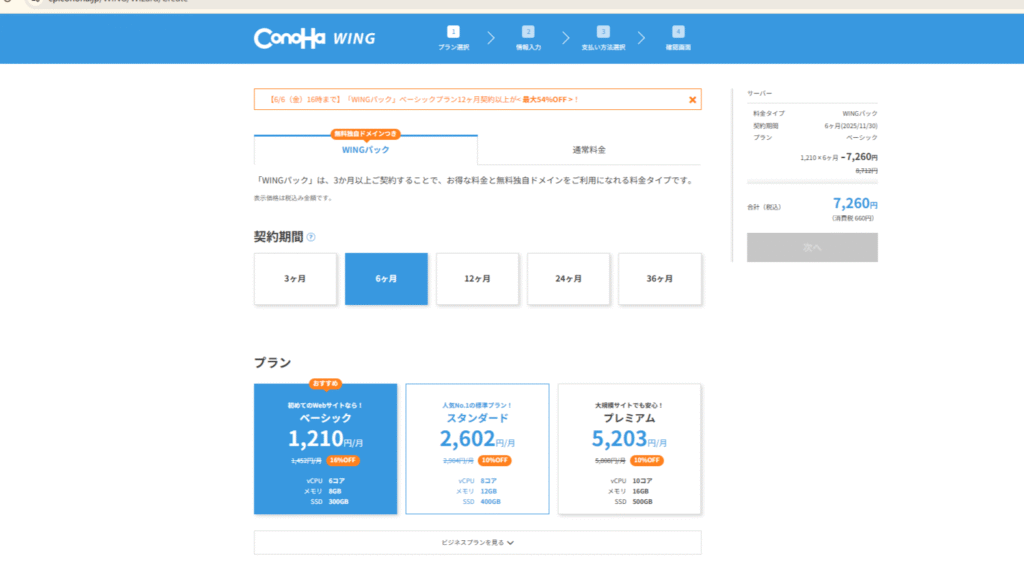
Task: Click the 10%OFF badge on スタンダード
Action: click(494, 460)
